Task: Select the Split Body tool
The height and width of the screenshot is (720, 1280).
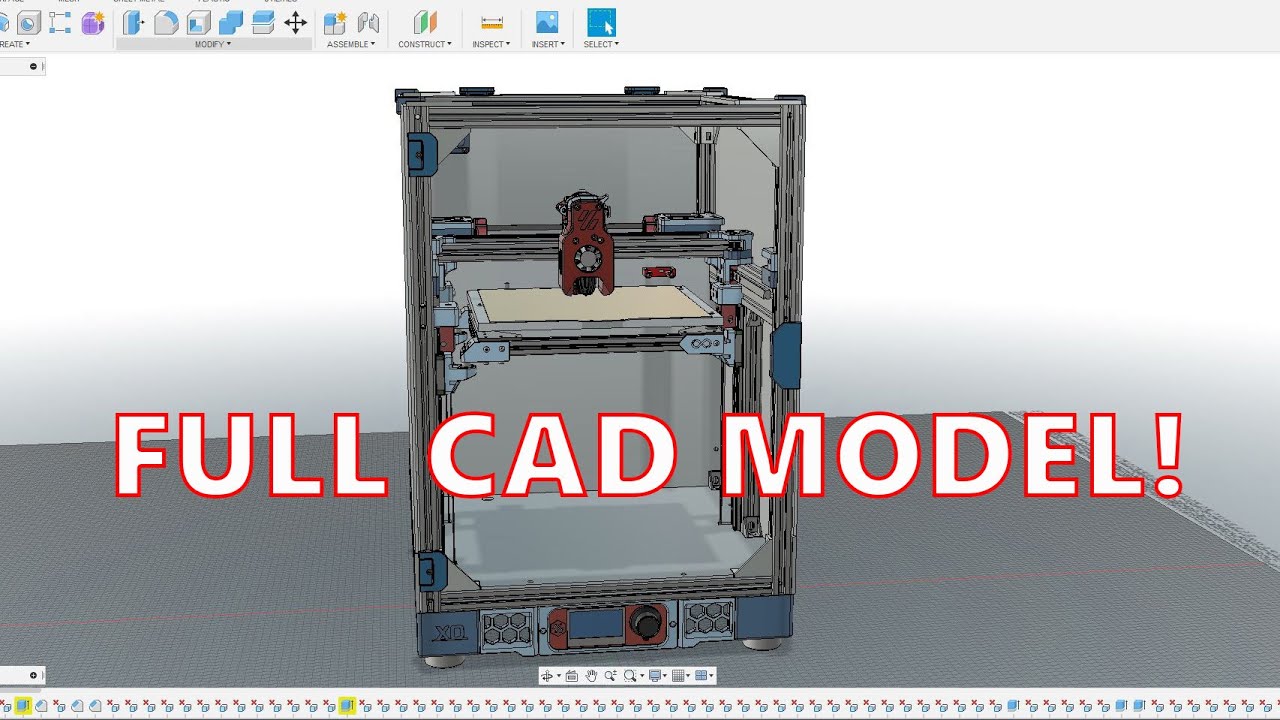Action: tap(263, 22)
